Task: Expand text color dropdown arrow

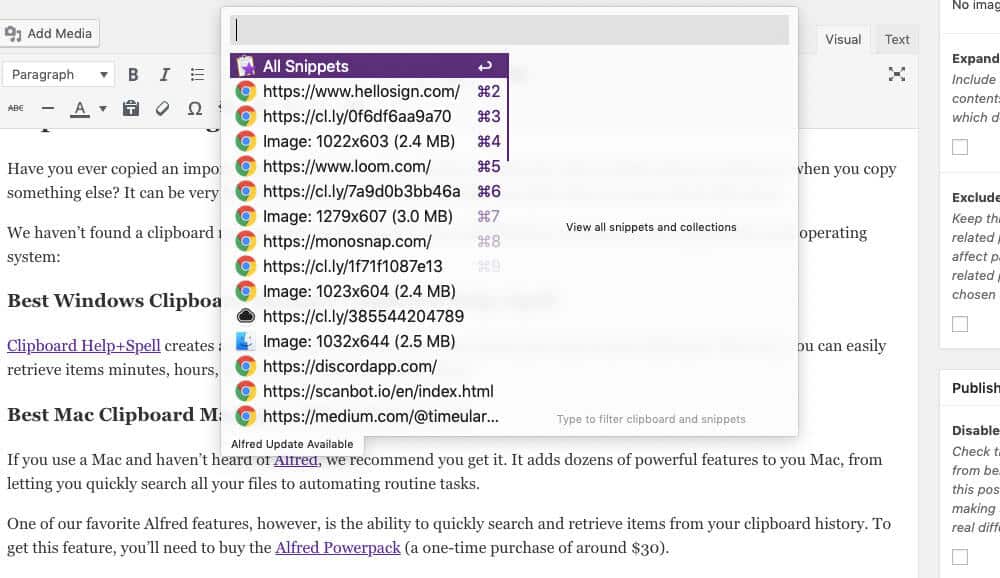Action: pos(103,108)
